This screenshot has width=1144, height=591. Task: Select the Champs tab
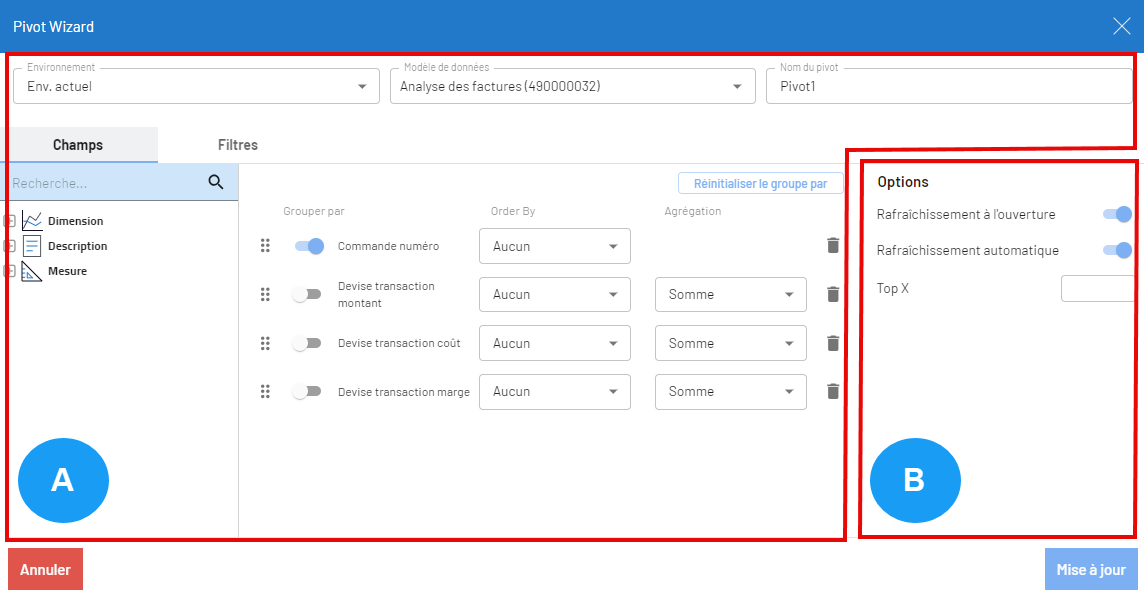coord(78,145)
